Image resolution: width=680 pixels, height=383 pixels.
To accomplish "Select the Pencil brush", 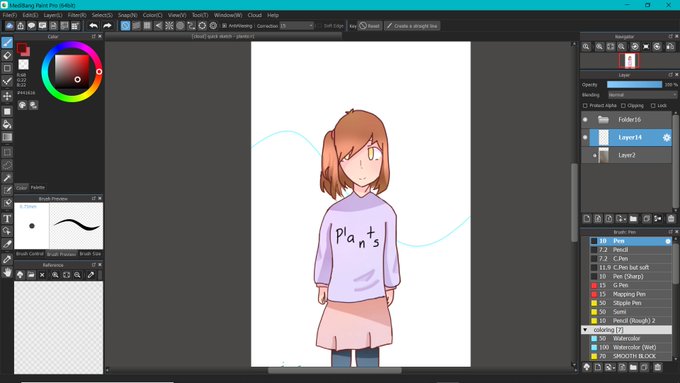I will click(631, 250).
